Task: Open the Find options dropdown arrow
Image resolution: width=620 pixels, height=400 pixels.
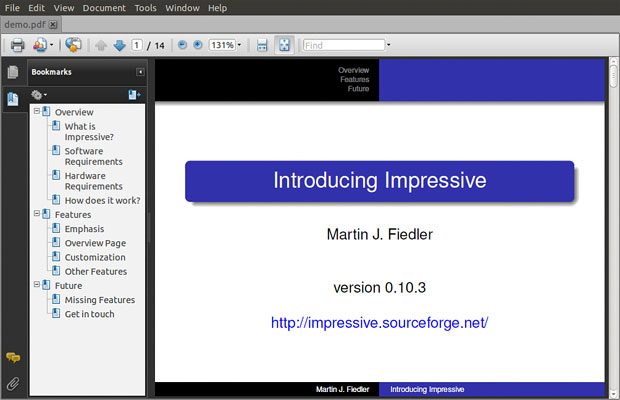Action: tap(388, 45)
